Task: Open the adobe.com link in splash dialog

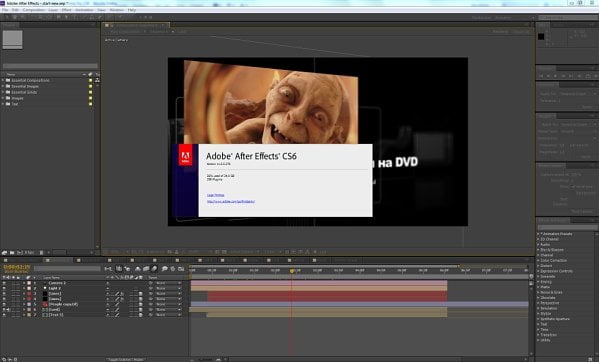Action: tap(231, 201)
